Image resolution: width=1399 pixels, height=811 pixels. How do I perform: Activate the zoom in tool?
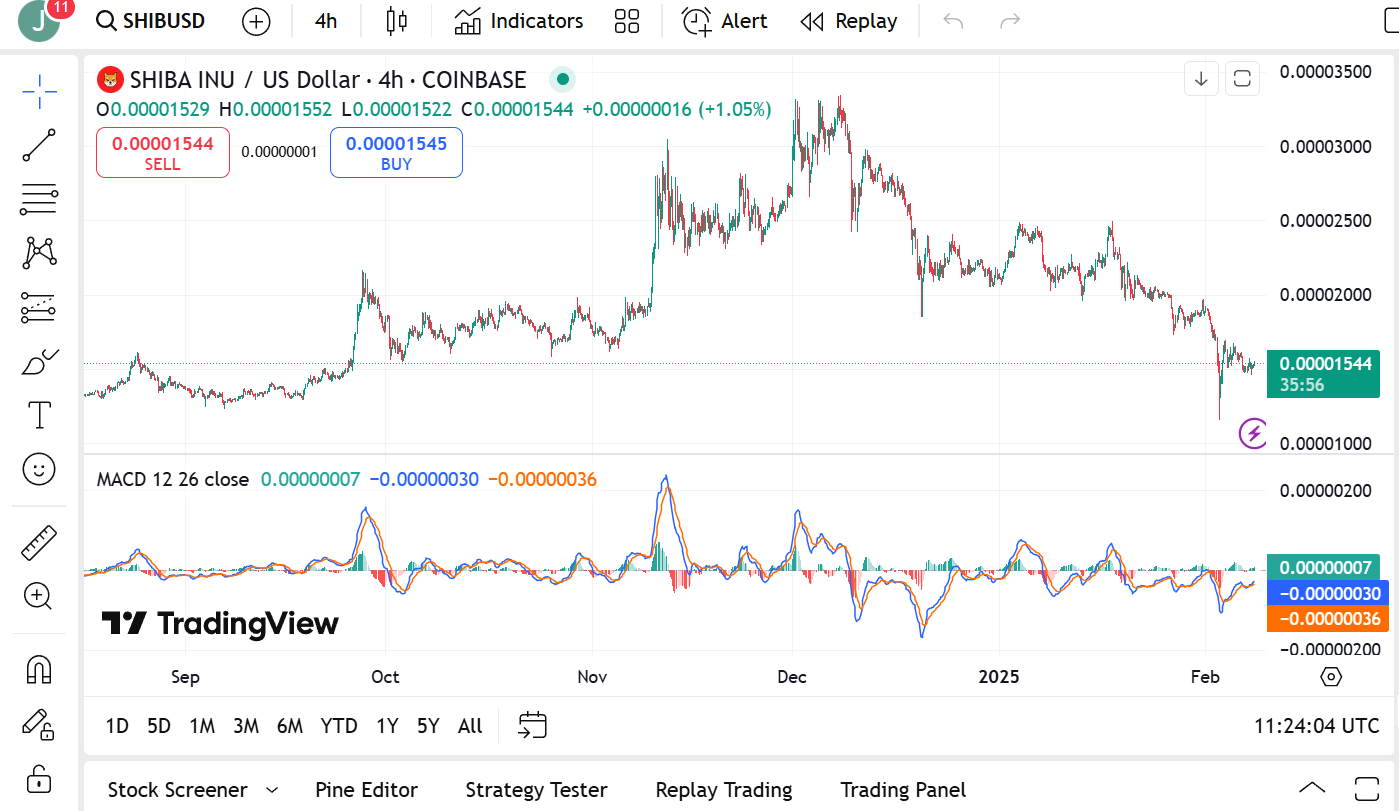(39, 597)
